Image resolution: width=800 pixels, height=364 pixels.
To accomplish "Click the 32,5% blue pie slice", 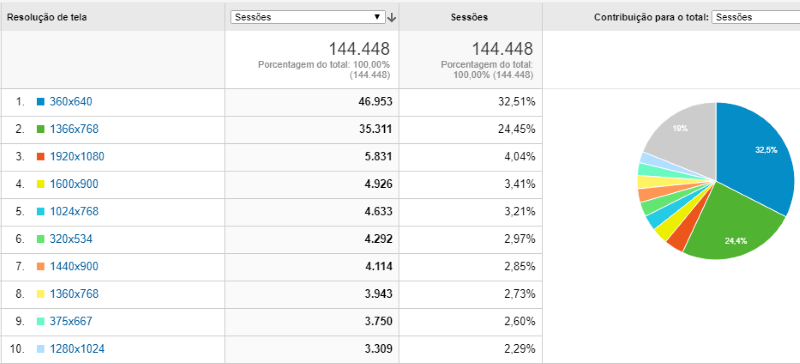I will tap(760, 153).
